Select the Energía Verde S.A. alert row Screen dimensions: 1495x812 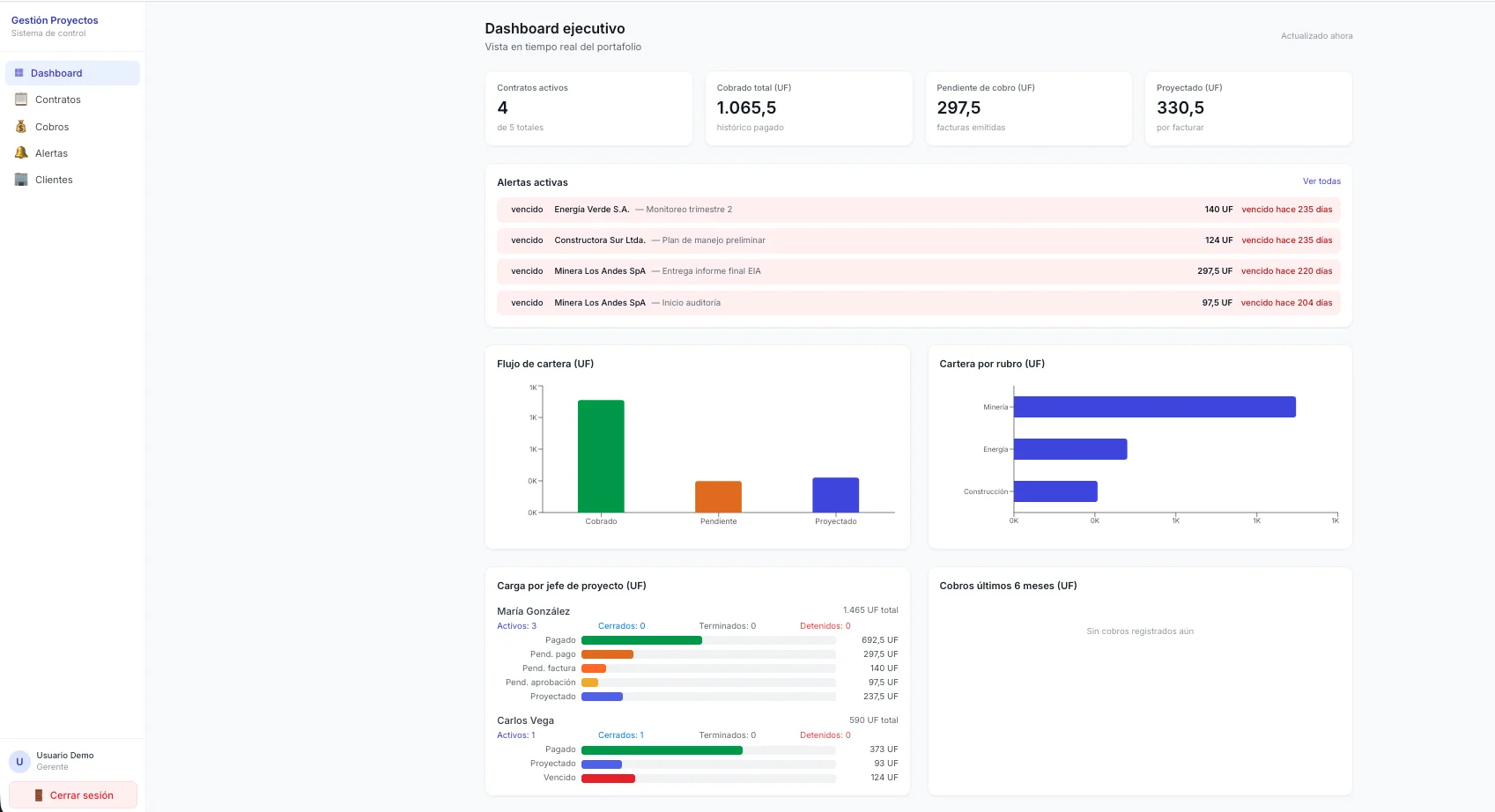[x=919, y=210]
